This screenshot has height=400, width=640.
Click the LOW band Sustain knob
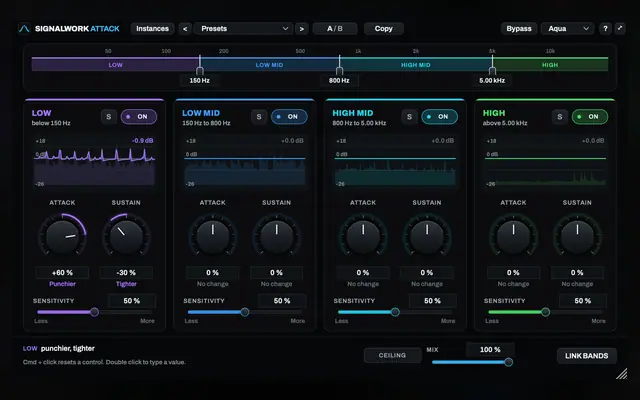click(126, 237)
